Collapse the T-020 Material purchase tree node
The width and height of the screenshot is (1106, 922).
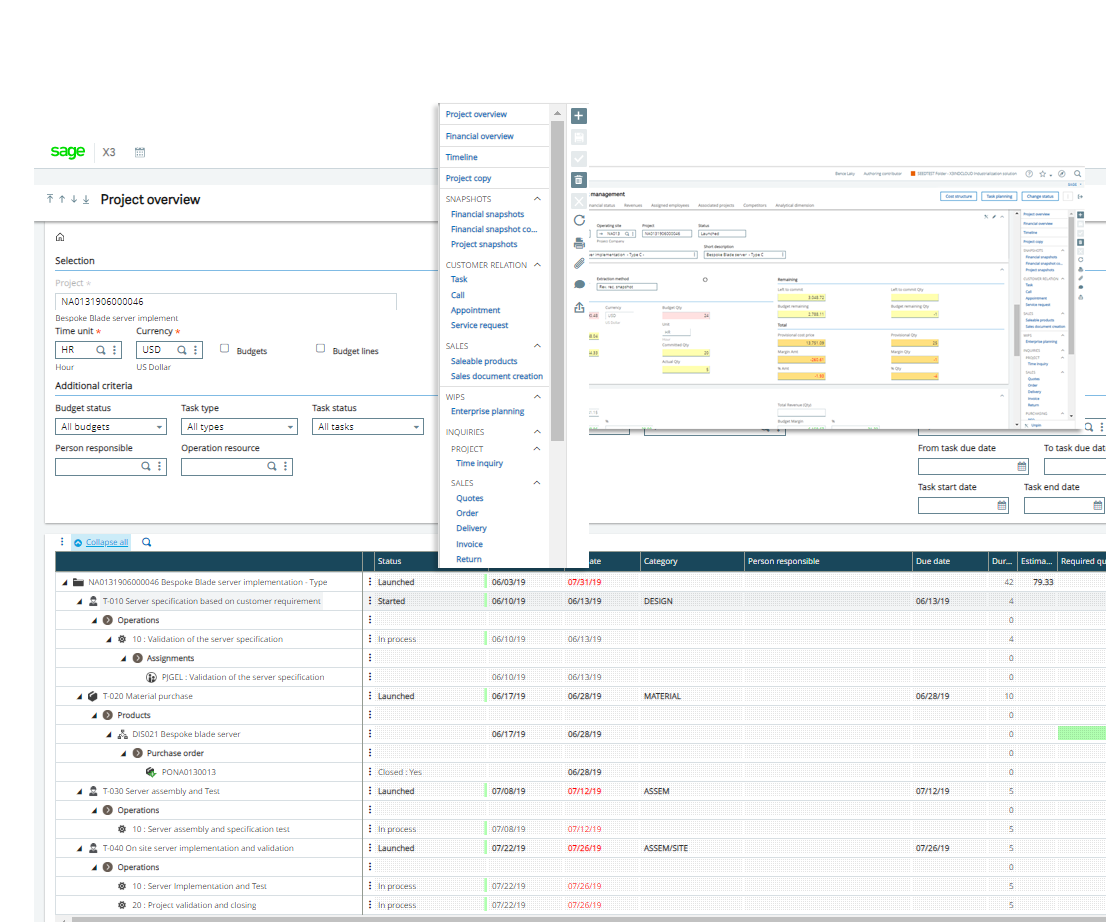(79, 695)
